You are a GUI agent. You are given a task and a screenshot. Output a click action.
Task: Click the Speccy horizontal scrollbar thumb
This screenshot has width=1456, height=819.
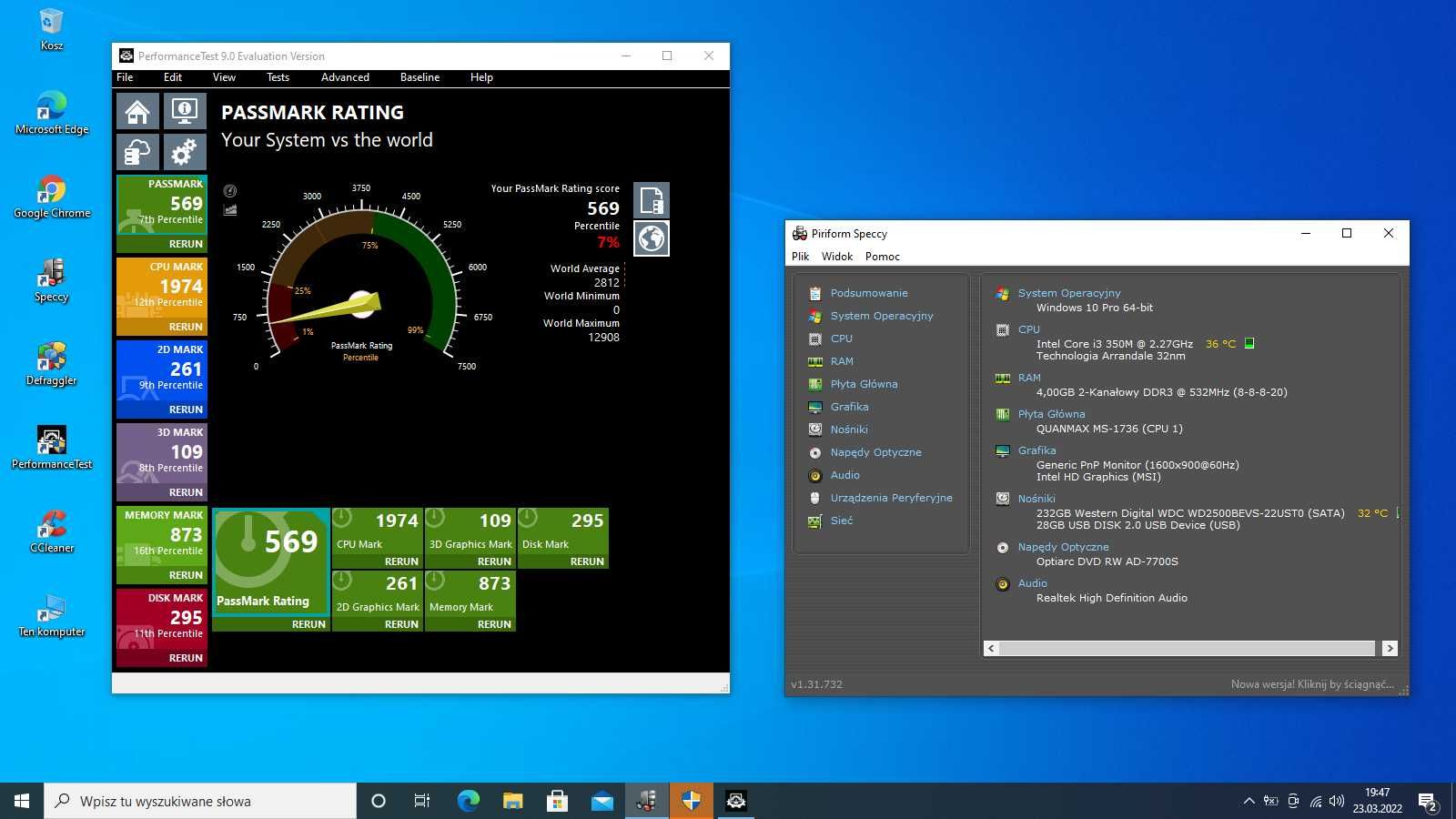click(x=1187, y=649)
